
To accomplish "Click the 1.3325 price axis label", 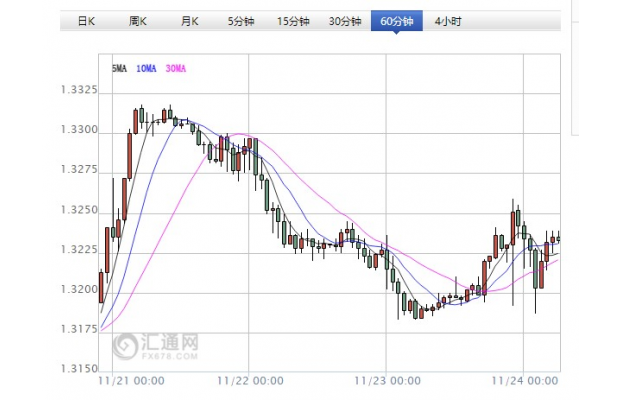I will (79, 90).
